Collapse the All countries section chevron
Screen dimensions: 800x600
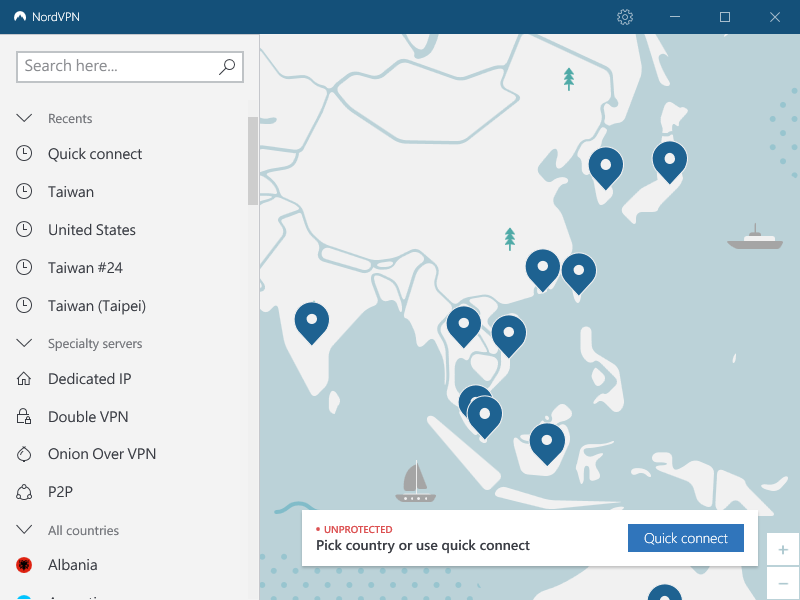point(24,530)
